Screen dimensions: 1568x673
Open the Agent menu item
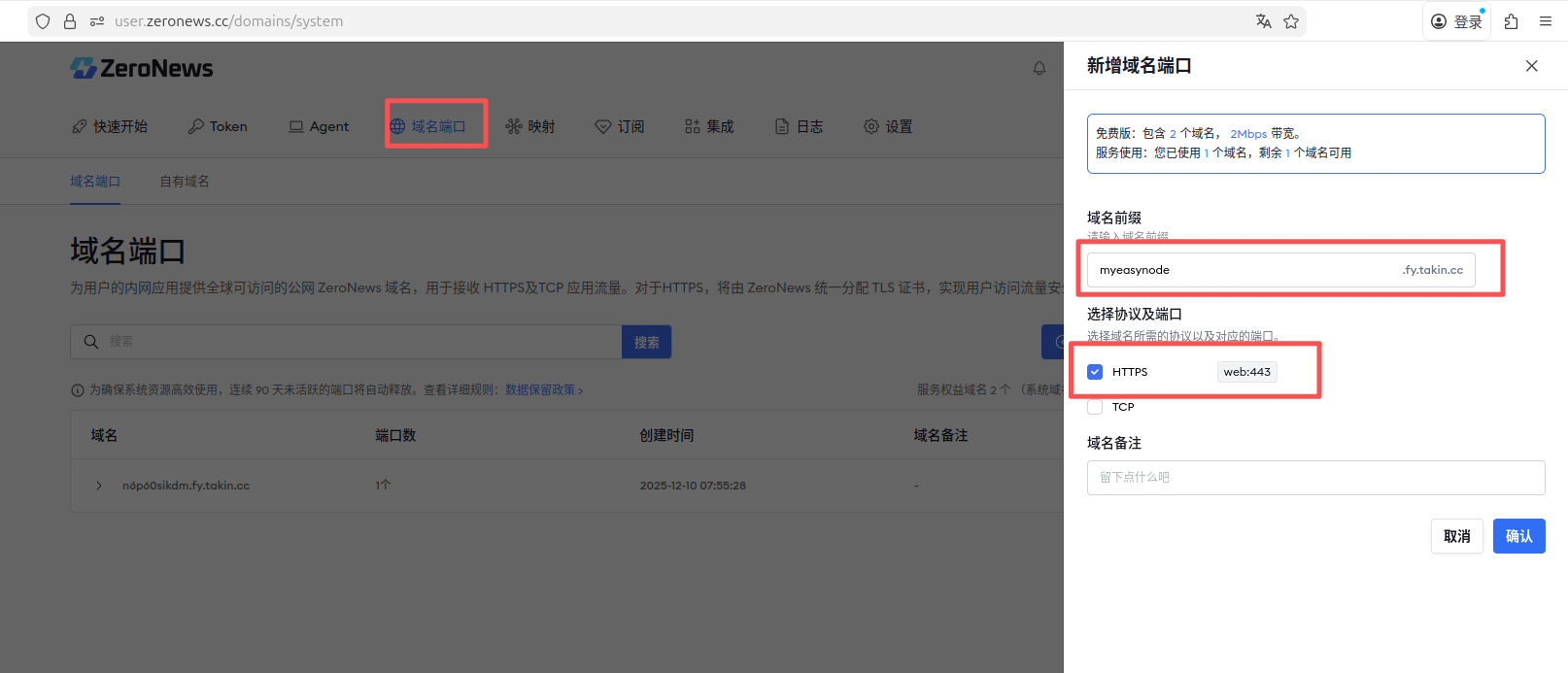(x=319, y=126)
